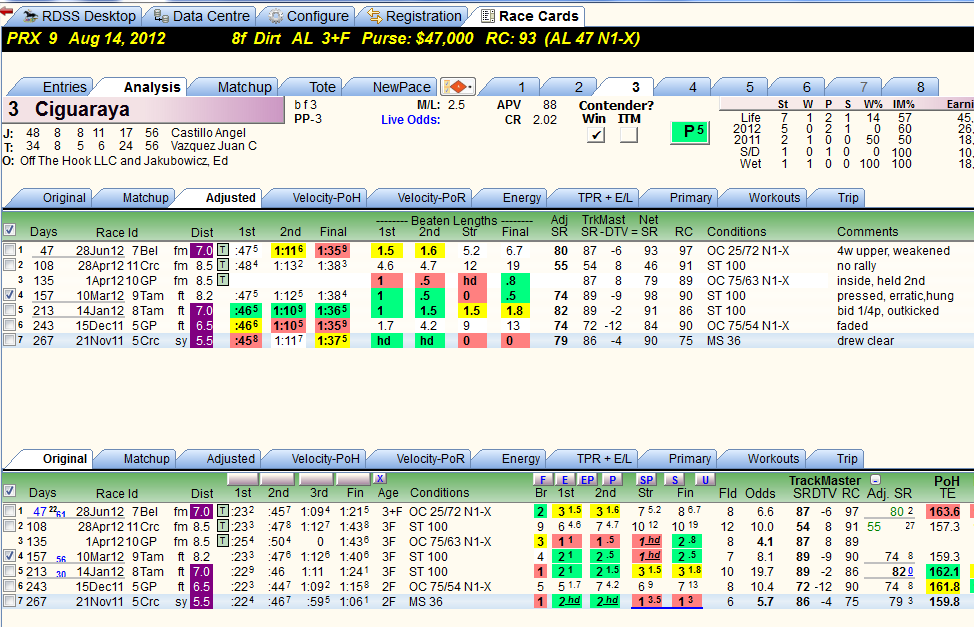This screenshot has height=627, width=974.
Task: Click the turf T icon on lower Original row 28Apr12
Action: tap(223, 526)
